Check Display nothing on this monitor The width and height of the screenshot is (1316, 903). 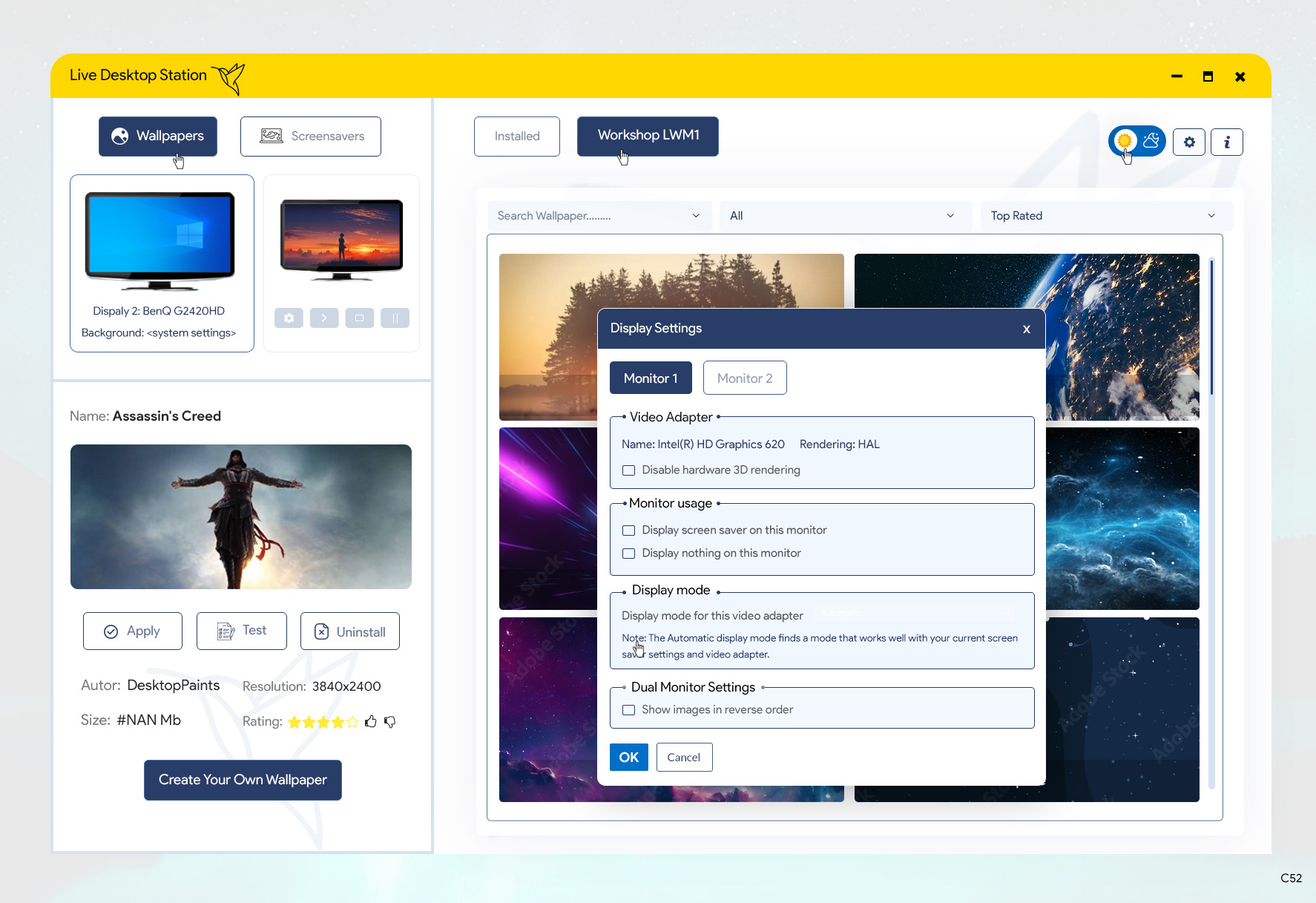[x=628, y=554]
